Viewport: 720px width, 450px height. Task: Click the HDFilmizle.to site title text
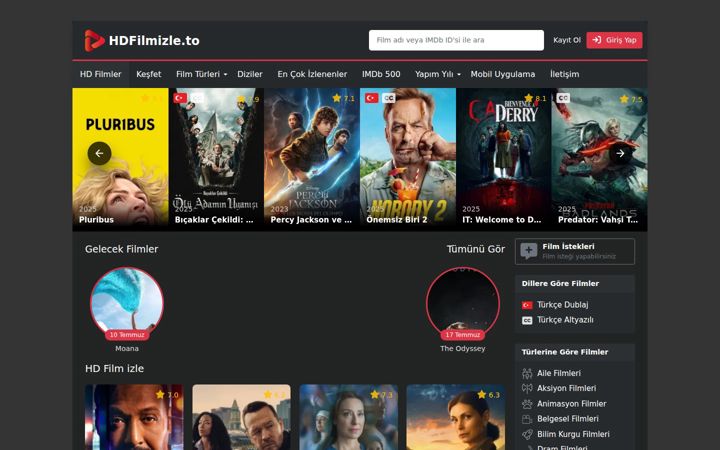154,40
